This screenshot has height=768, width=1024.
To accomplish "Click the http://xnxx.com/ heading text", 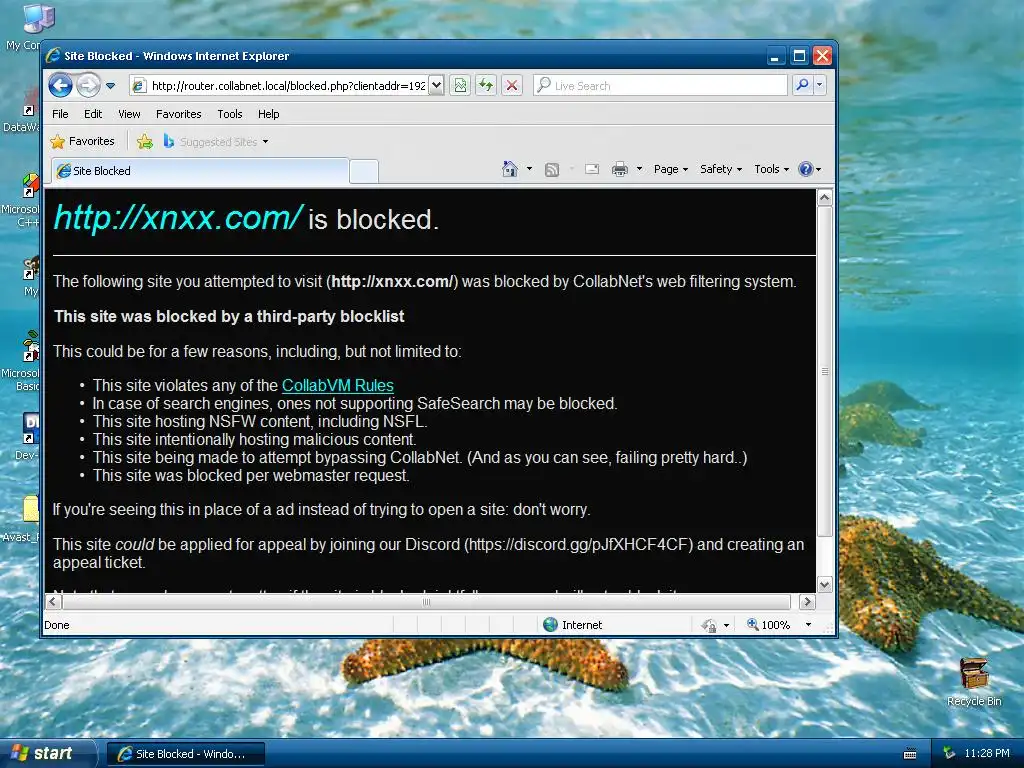I will point(177,217).
